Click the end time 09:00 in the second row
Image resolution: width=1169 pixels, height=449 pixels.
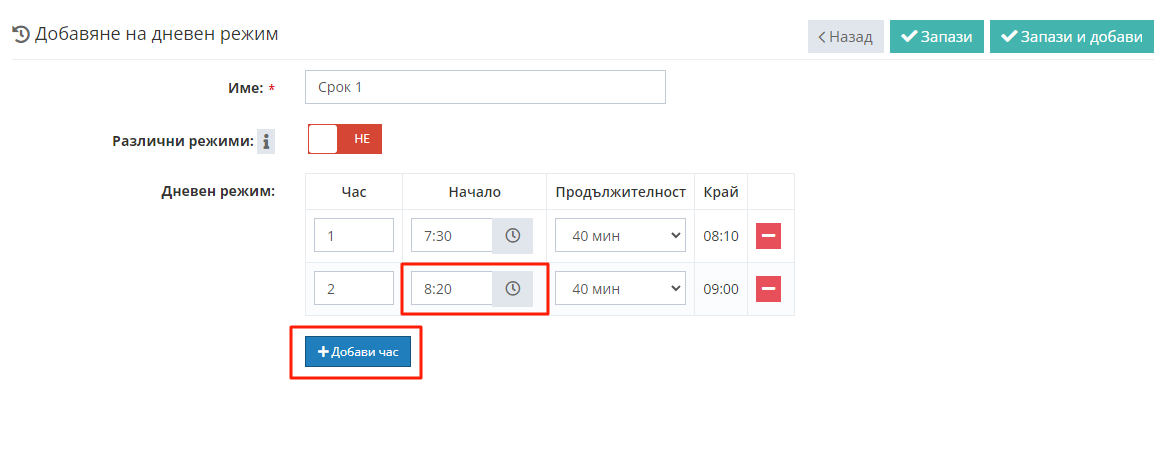720,290
